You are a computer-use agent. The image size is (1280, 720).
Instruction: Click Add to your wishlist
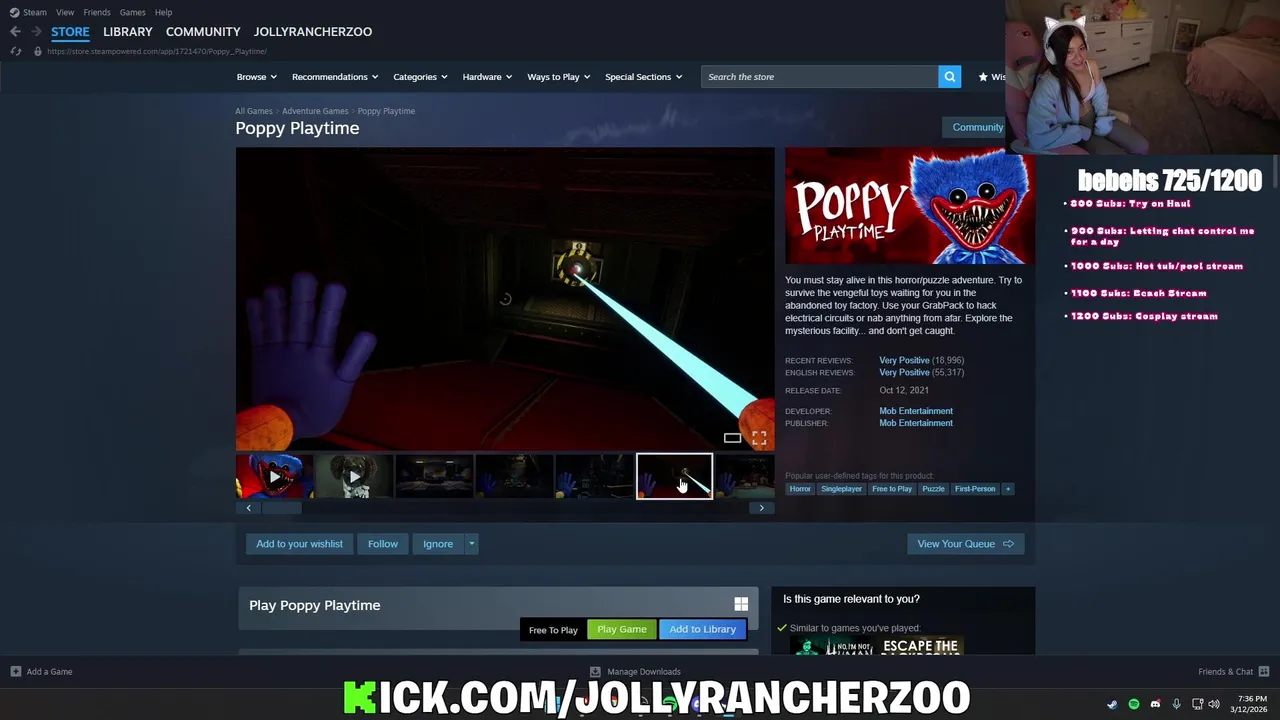click(x=299, y=544)
